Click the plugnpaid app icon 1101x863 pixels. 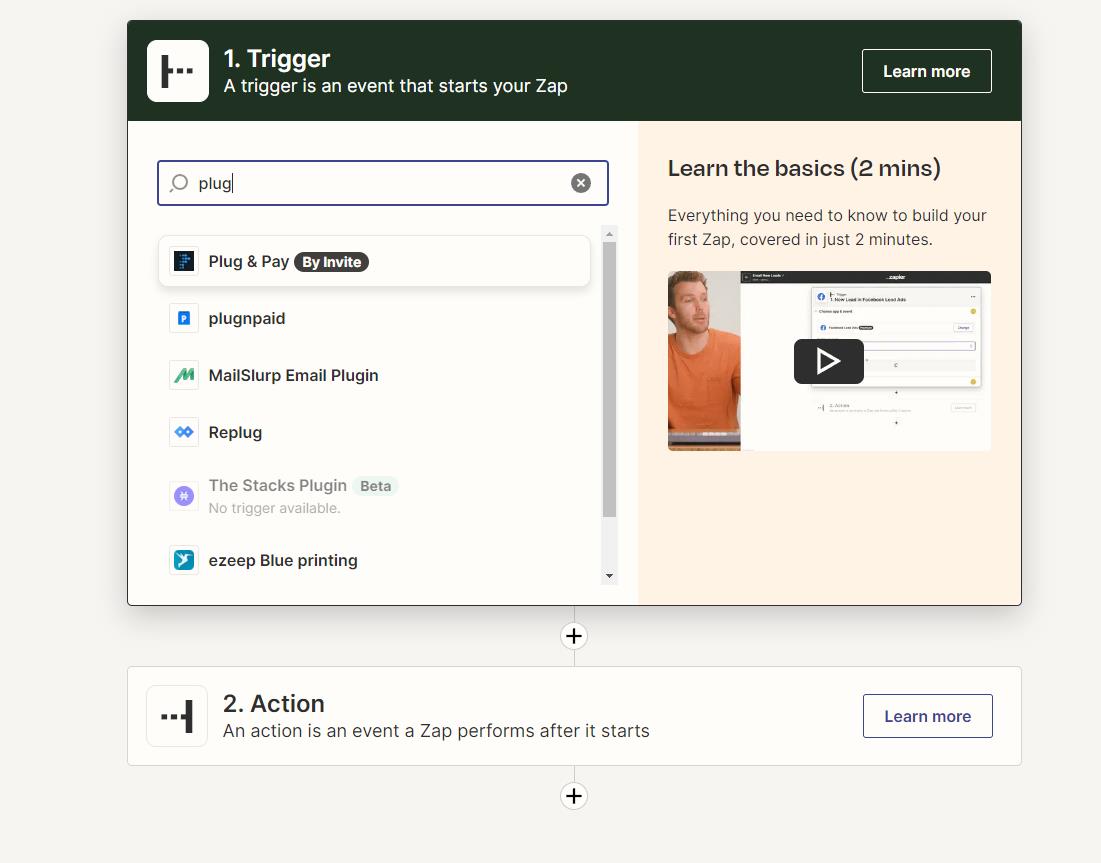pos(184,318)
